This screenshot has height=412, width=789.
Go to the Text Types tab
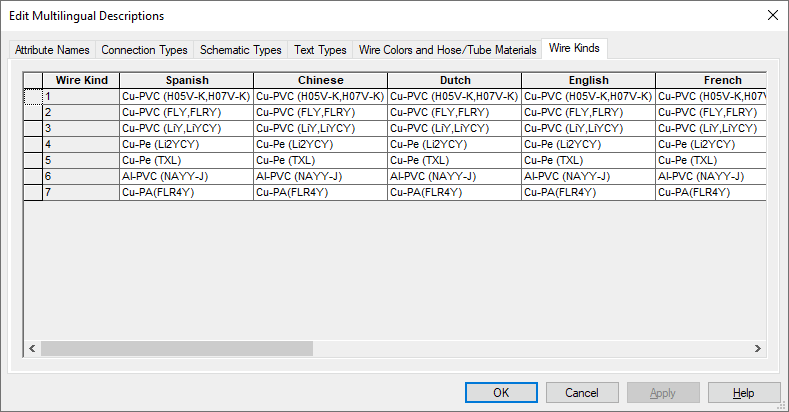(320, 50)
